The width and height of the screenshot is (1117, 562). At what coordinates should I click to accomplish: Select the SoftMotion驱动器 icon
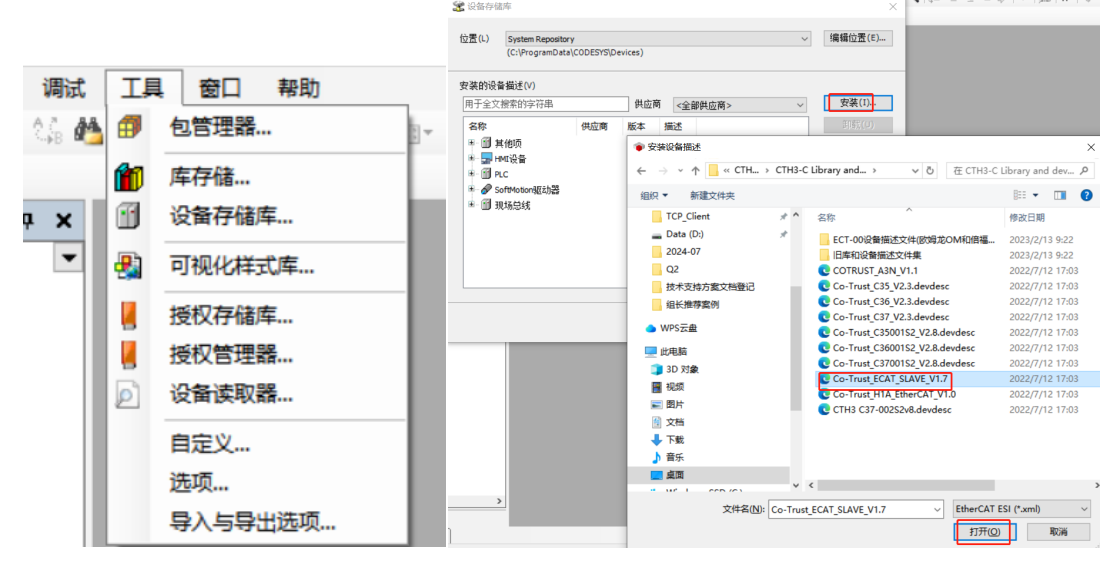[486, 189]
